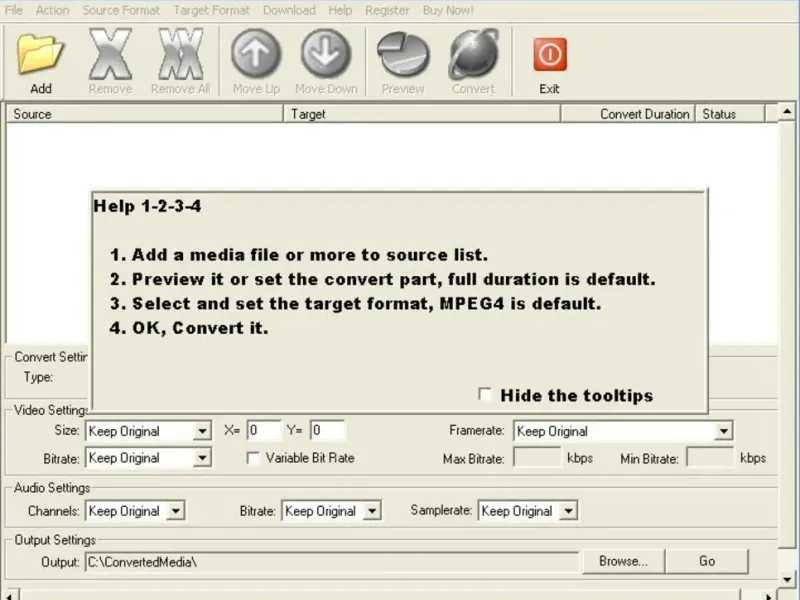Open the Help menu
Image resolution: width=800 pixels, height=600 pixels.
pyautogui.click(x=340, y=10)
